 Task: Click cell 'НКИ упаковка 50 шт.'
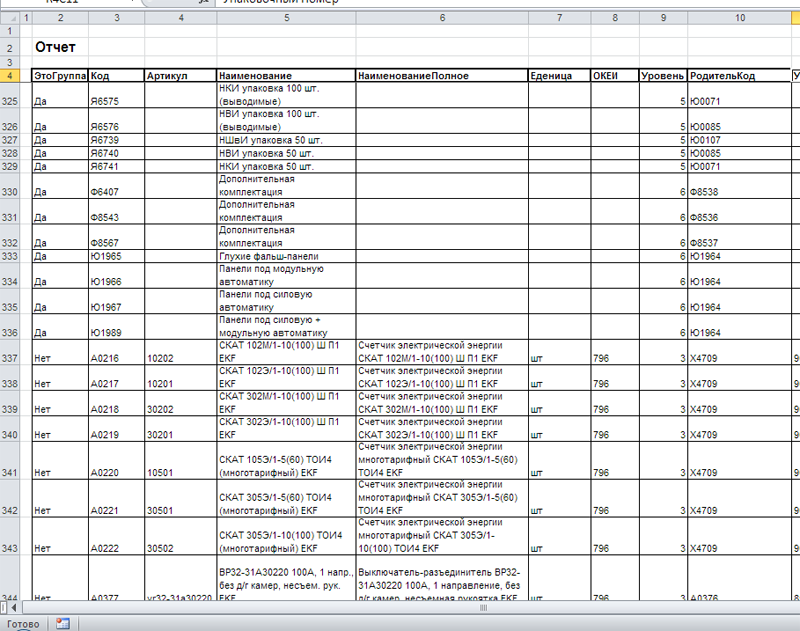coord(286,166)
